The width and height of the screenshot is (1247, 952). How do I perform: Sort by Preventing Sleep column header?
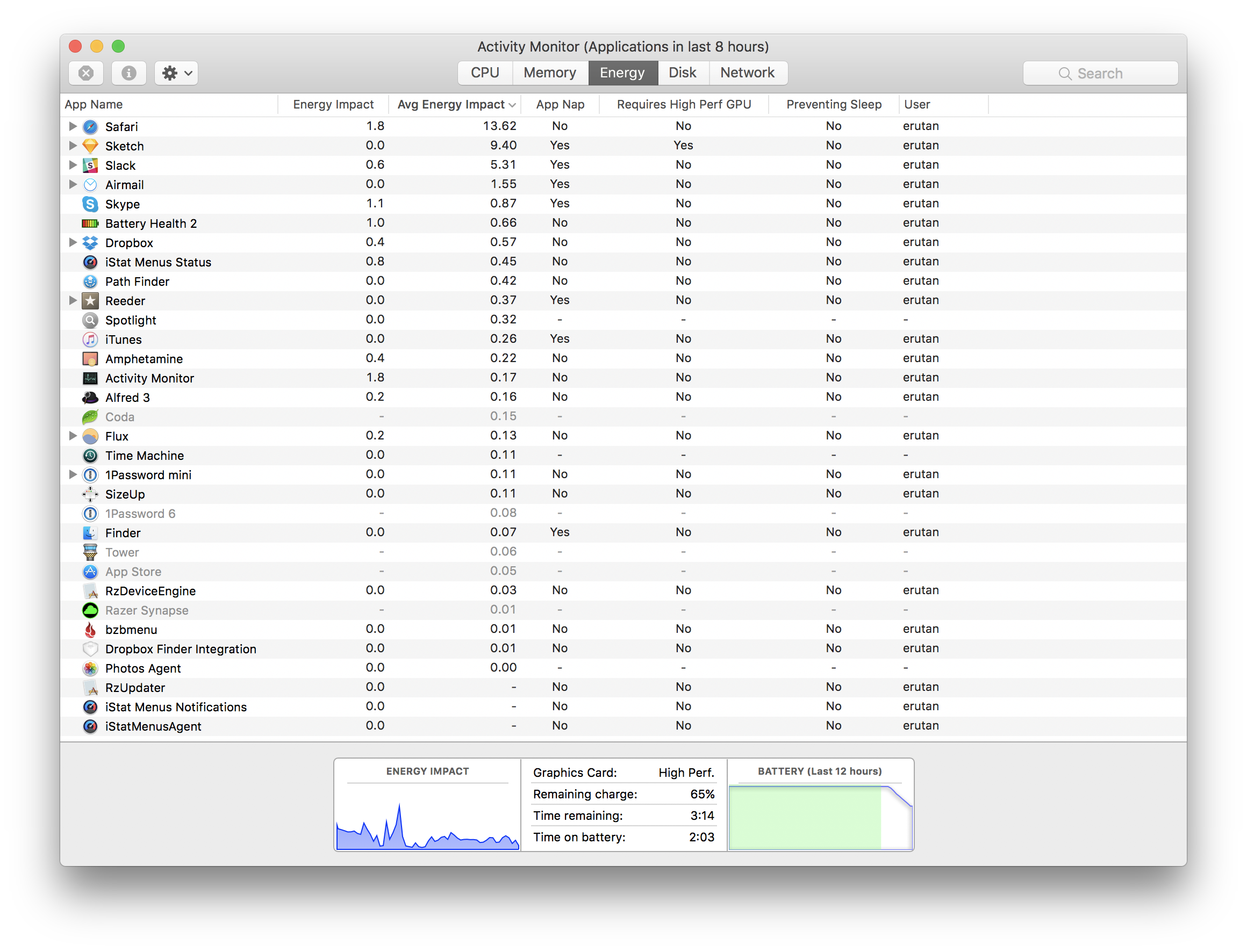tap(833, 105)
